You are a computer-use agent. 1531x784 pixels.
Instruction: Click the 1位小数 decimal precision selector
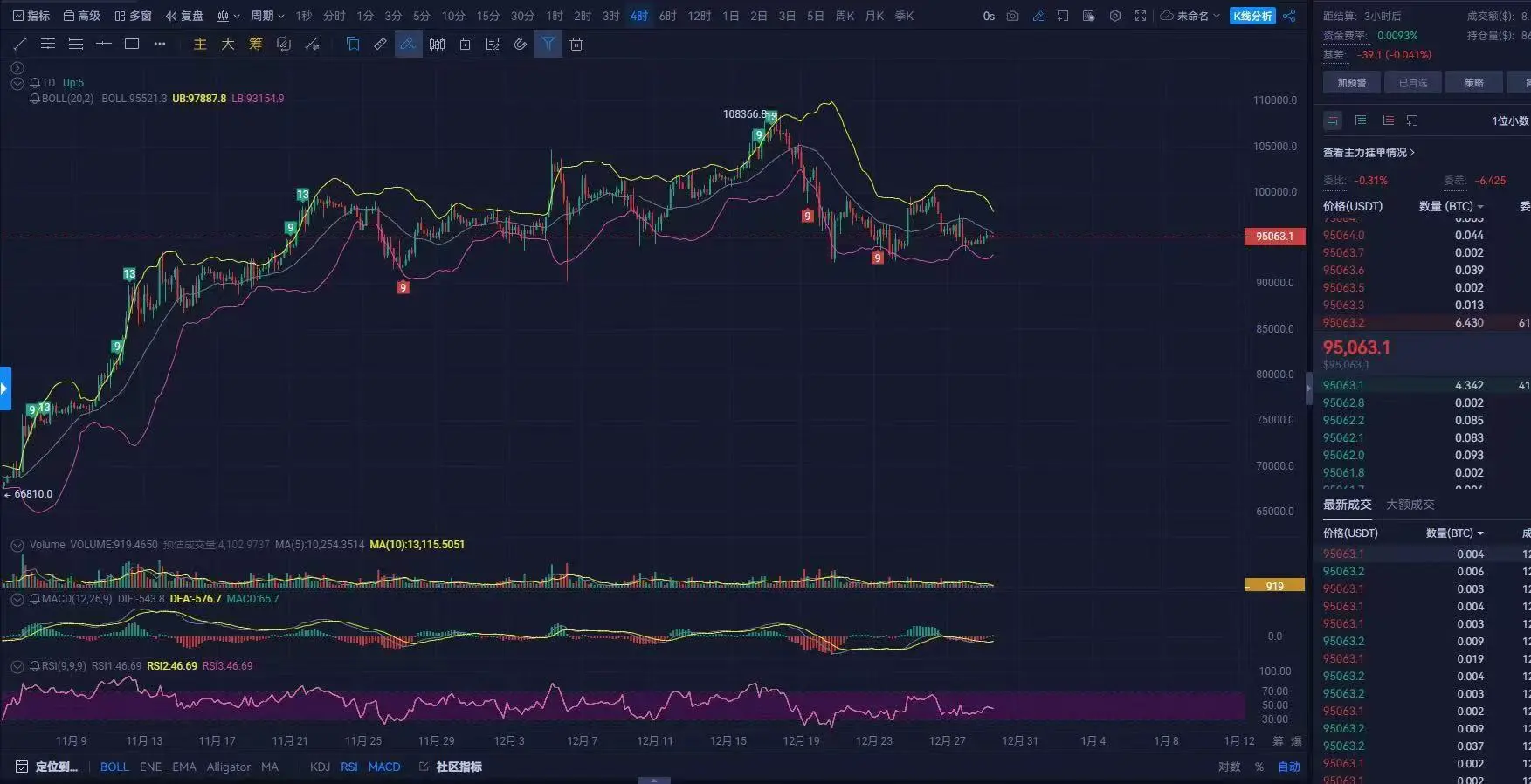1510,120
